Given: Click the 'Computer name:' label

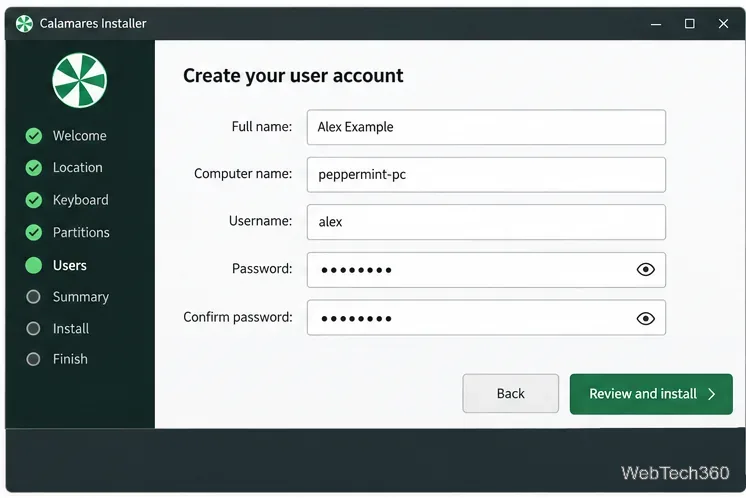Looking at the screenshot, I should coord(243,174).
